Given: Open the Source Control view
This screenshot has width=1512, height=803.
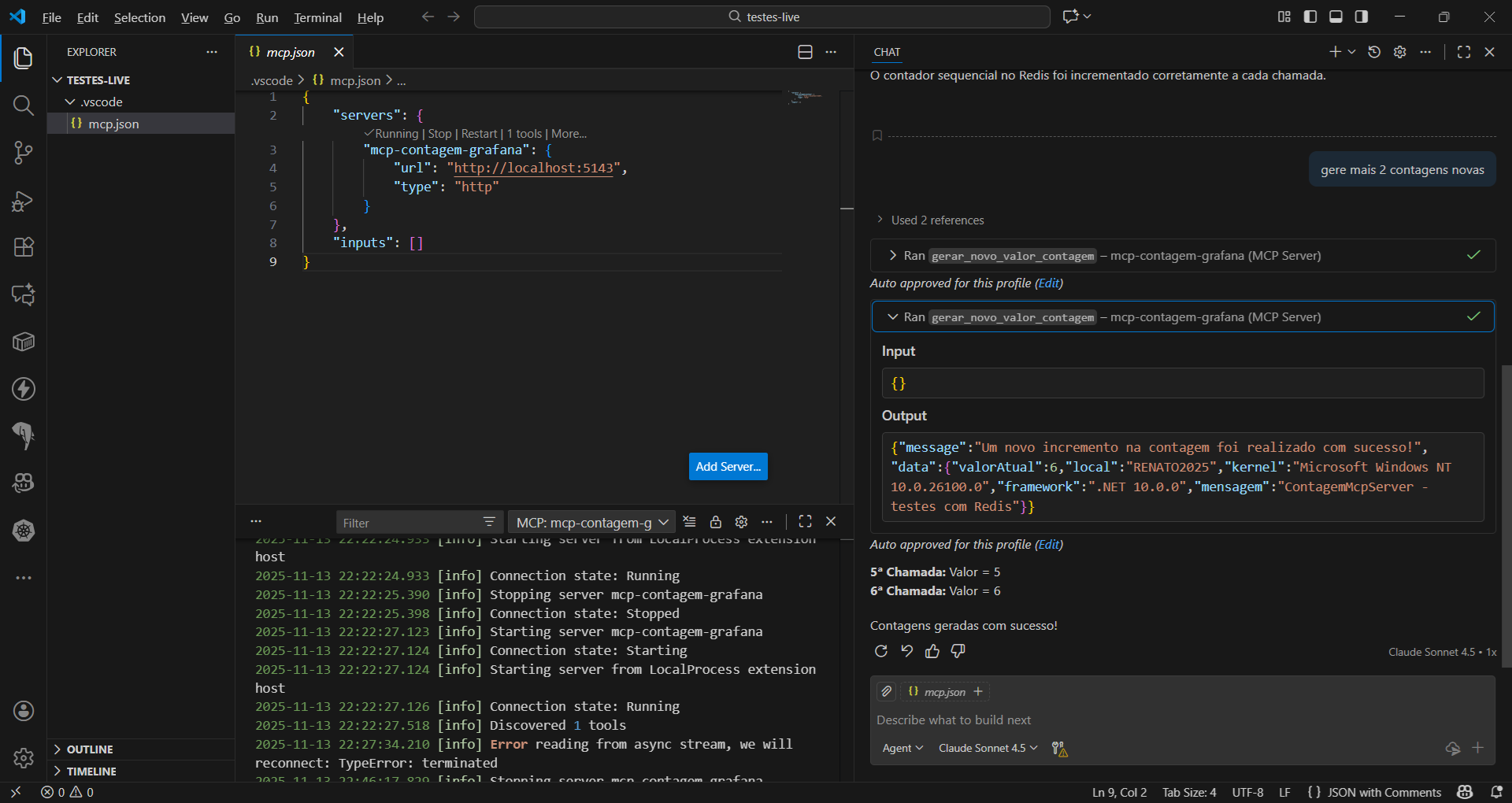Looking at the screenshot, I should [24, 153].
